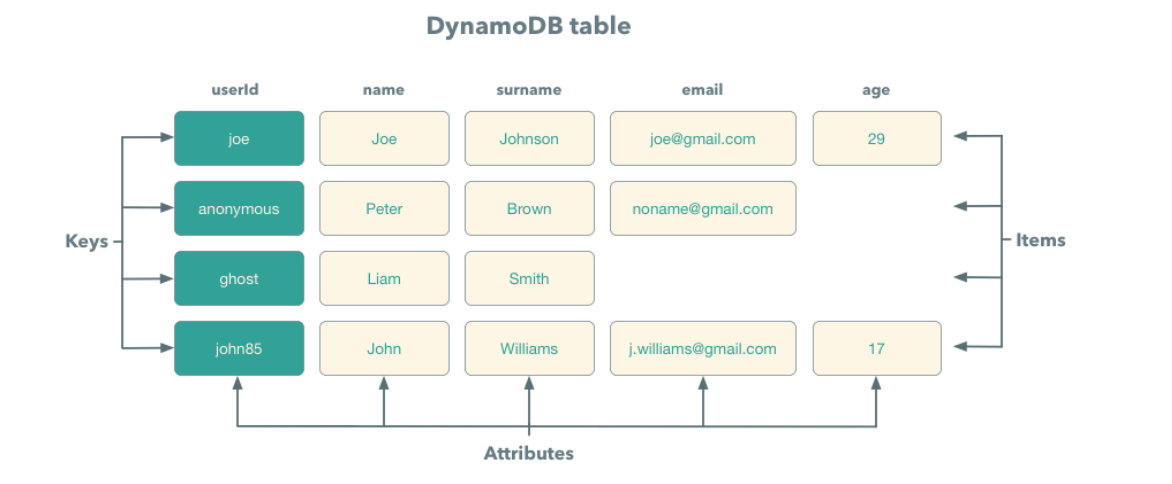The image size is (1172, 484).
Task: Click the 'Johnson' surname cell
Action: tap(529, 138)
